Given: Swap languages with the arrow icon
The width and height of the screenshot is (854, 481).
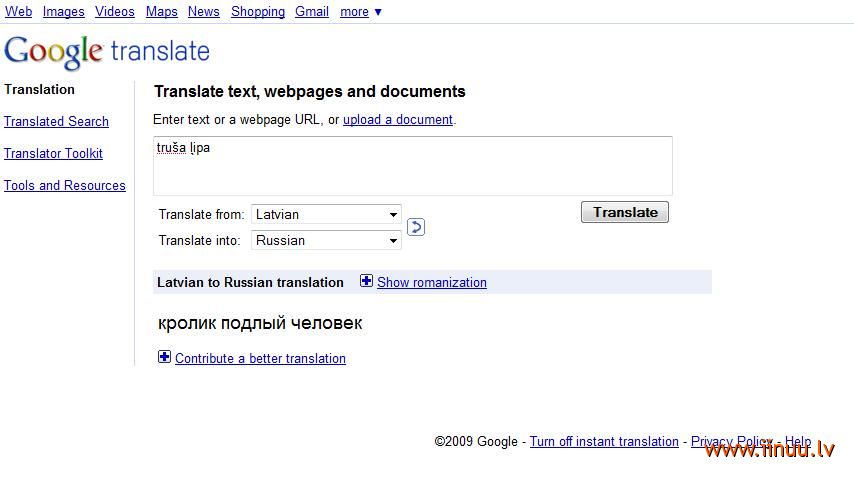Looking at the screenshot, I should point(416,227).
